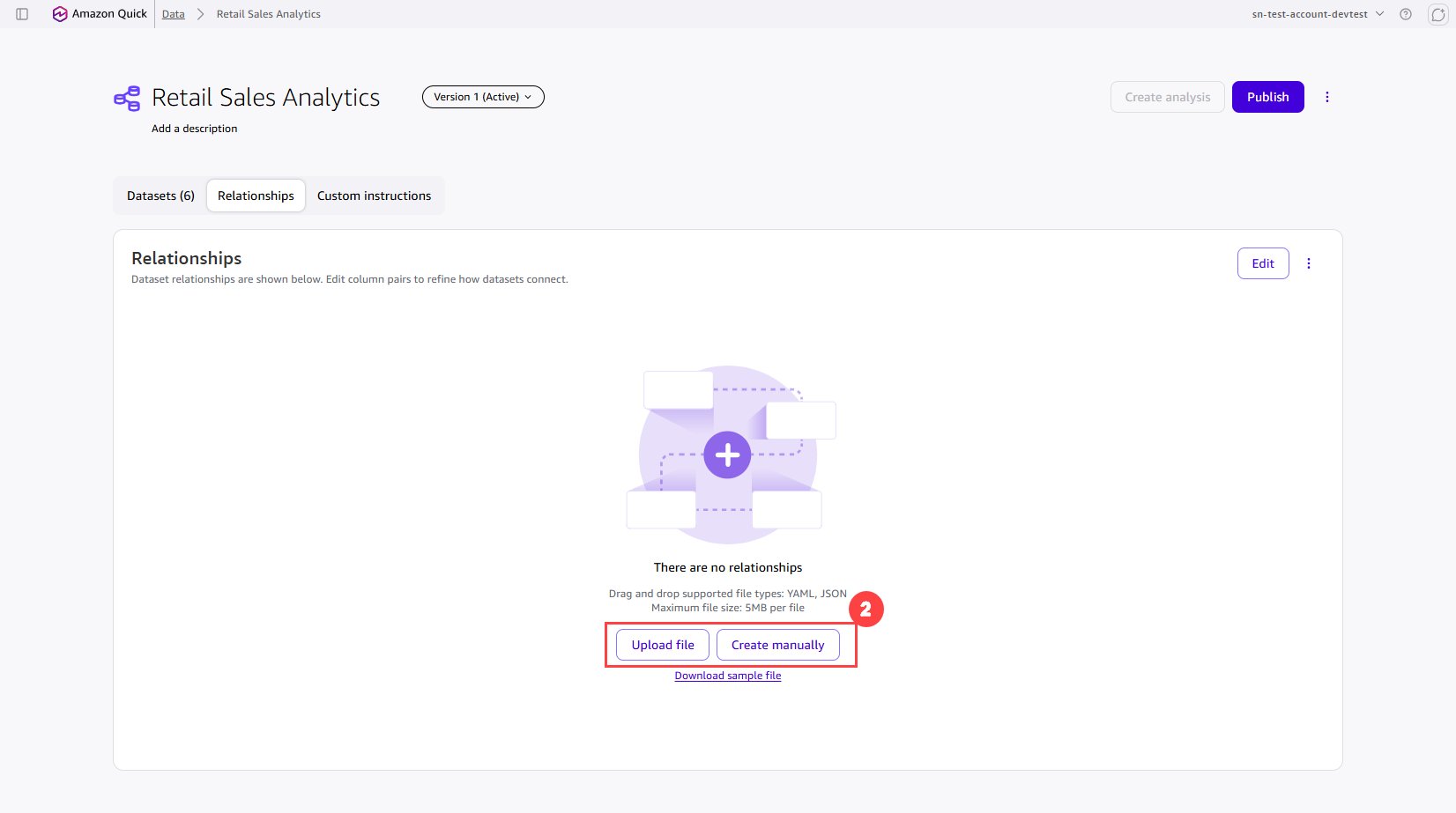Click the dataset relationships description sentence

click(x=350, y=279)
